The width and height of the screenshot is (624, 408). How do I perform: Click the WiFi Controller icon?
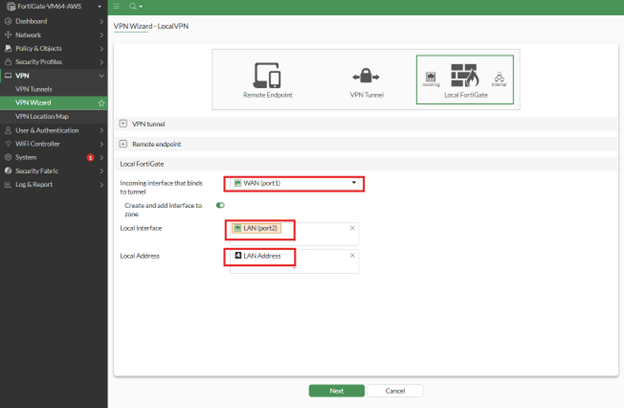coord(8,144)
